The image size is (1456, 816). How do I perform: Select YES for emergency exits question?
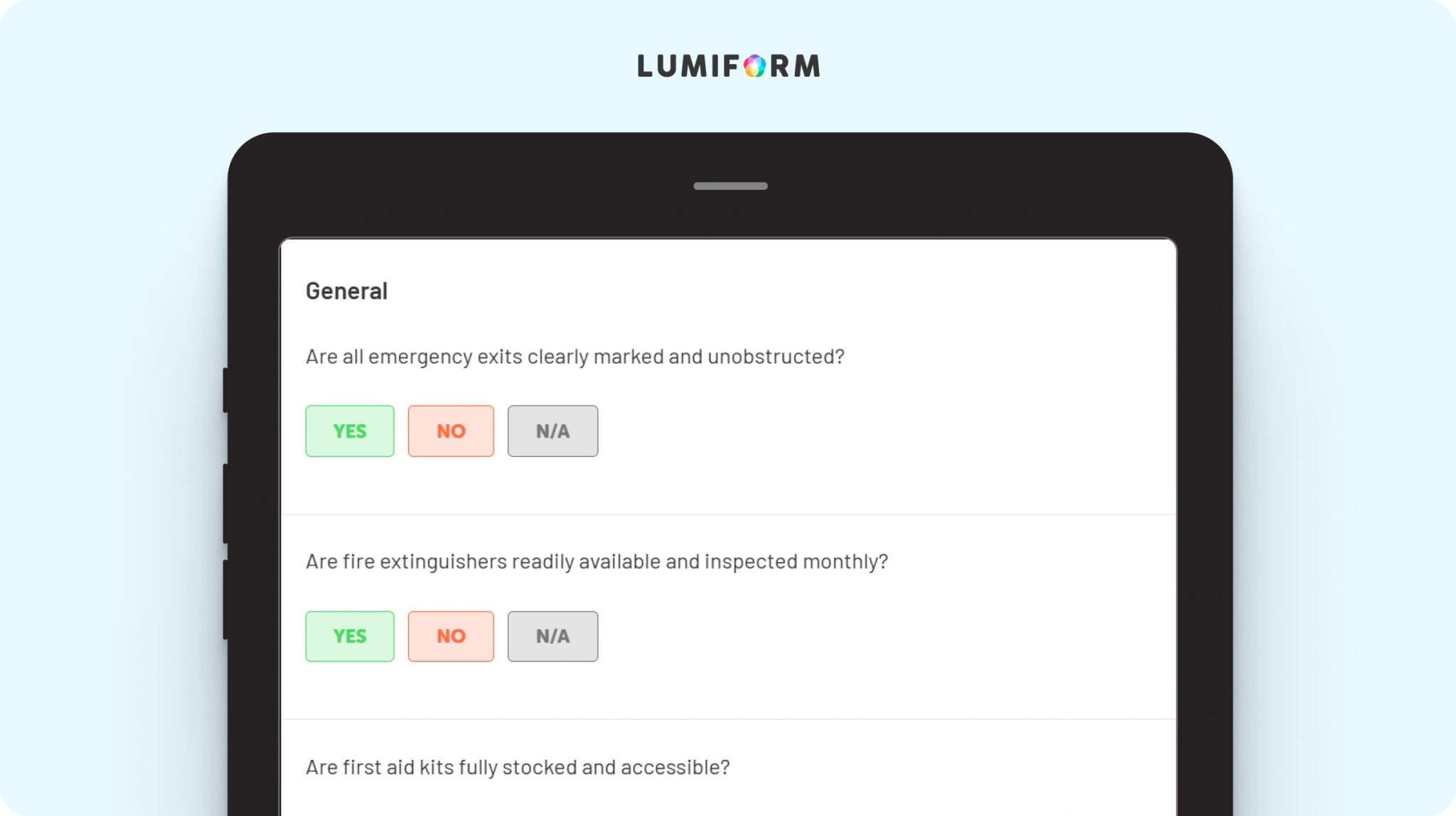(350, 431)
